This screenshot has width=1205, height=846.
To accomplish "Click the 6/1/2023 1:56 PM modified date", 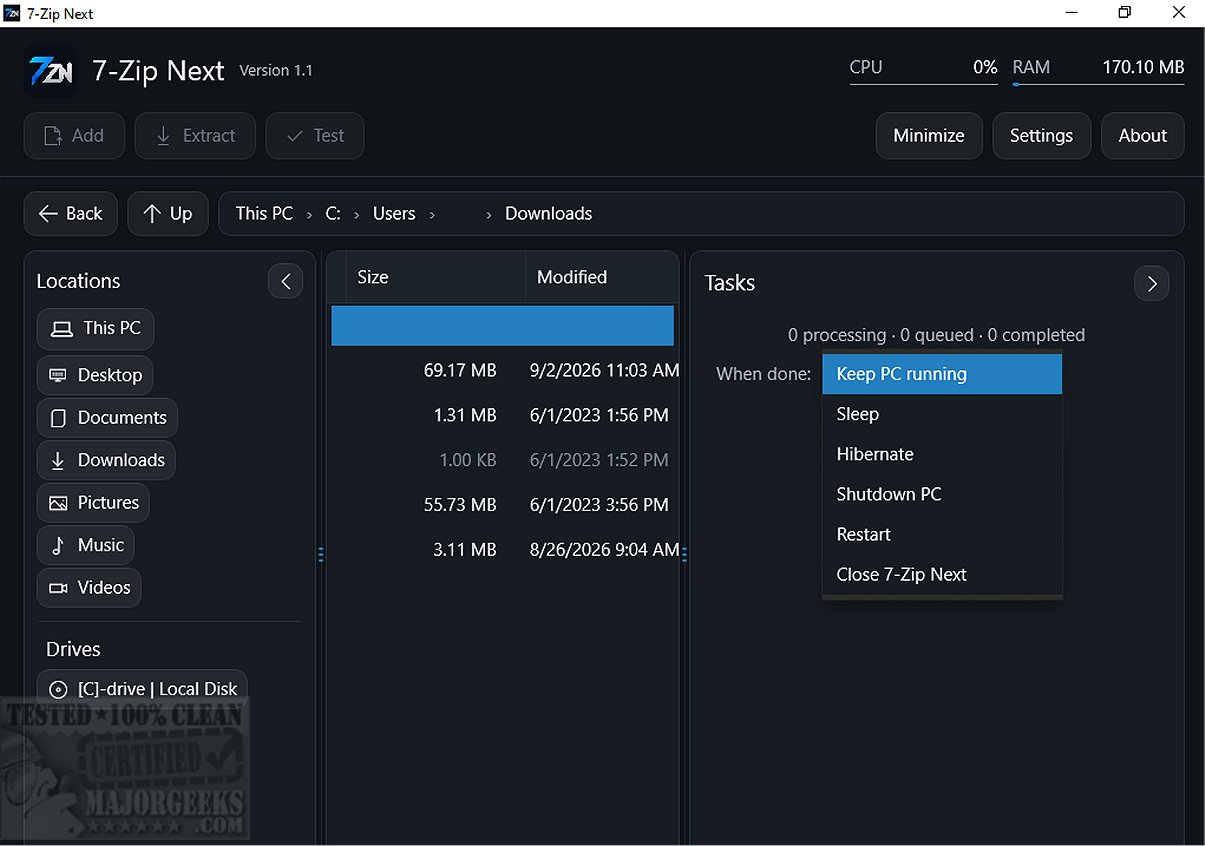I will [599, 415].
